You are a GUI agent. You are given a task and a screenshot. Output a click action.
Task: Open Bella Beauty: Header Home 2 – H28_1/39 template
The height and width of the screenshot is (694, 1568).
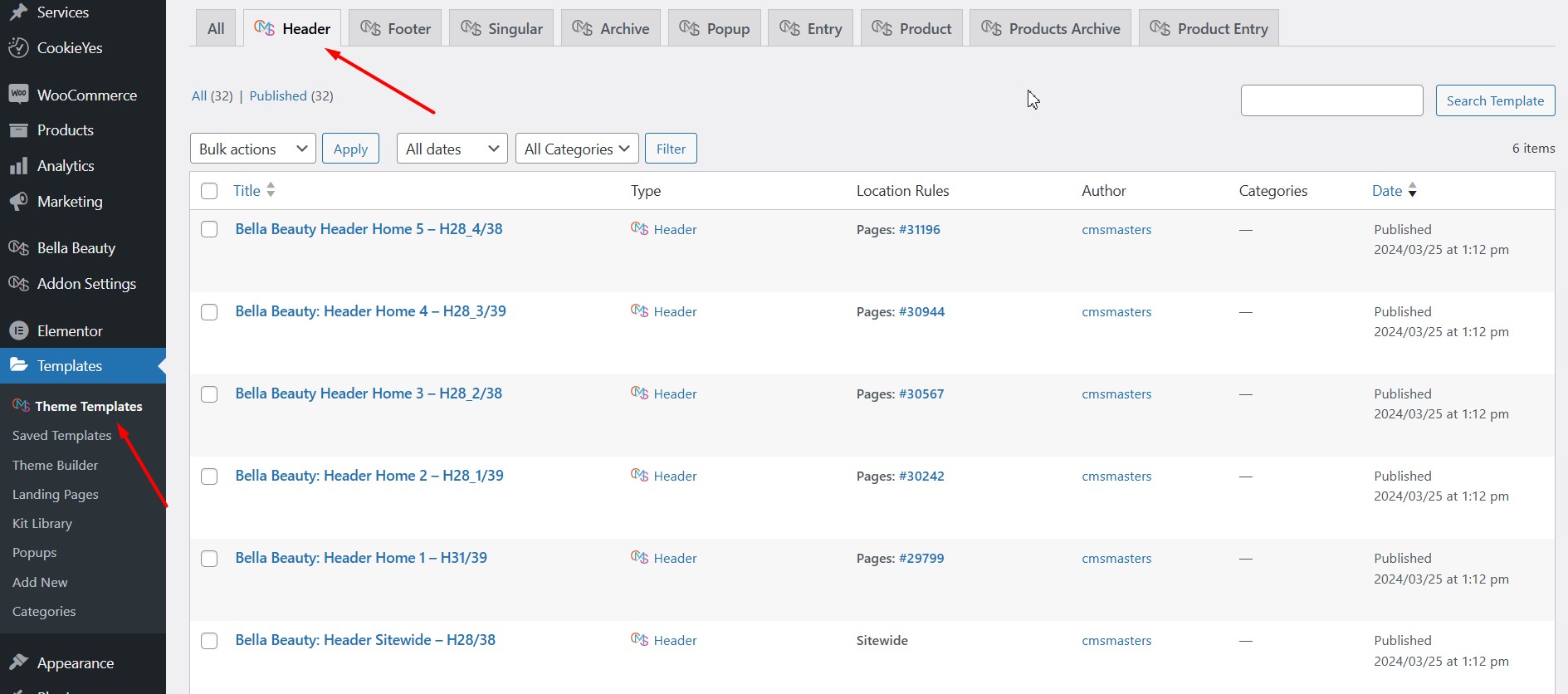(x=369, y=476)
